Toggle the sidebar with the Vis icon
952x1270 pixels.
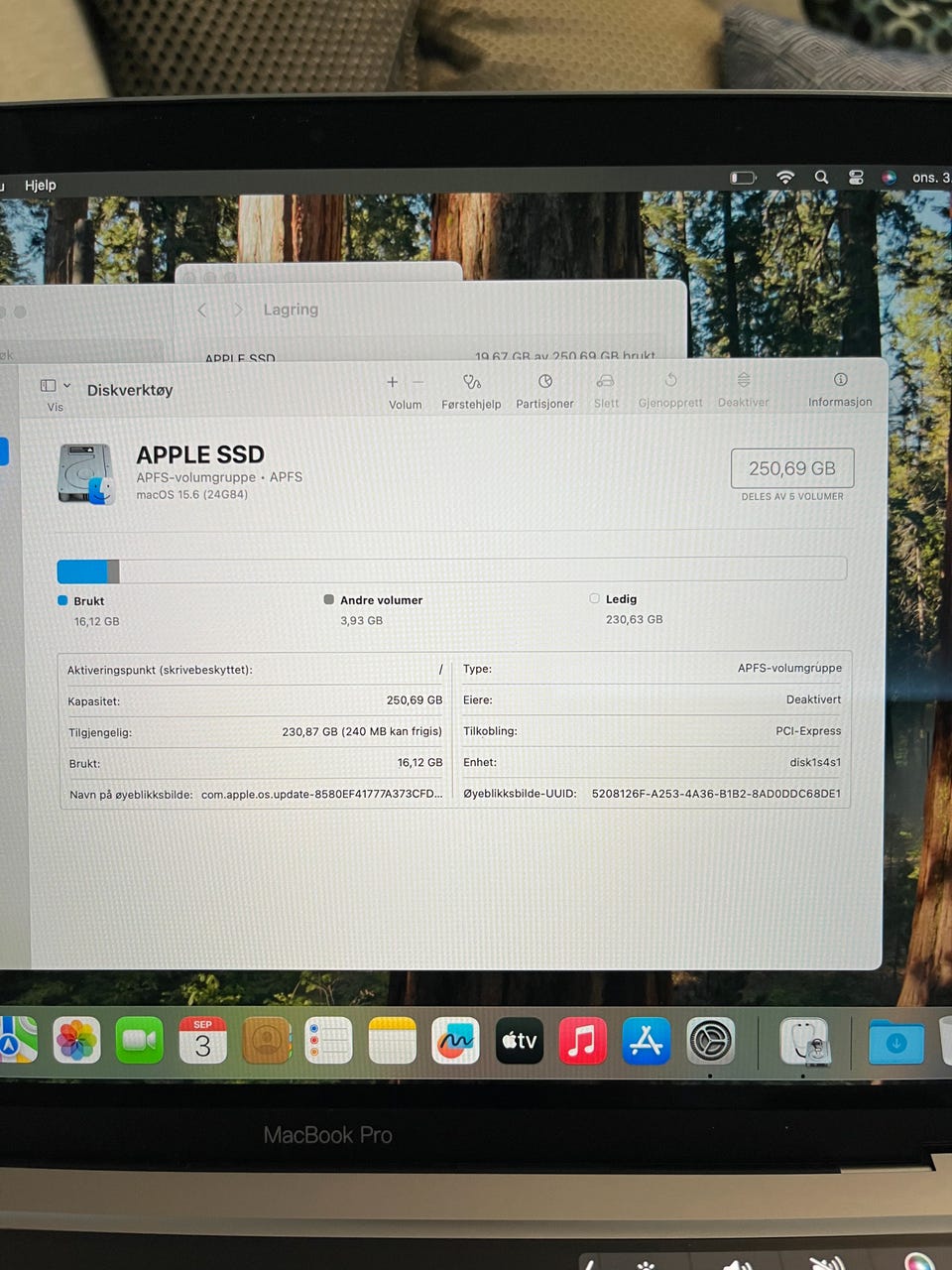[x=48, y=386]
